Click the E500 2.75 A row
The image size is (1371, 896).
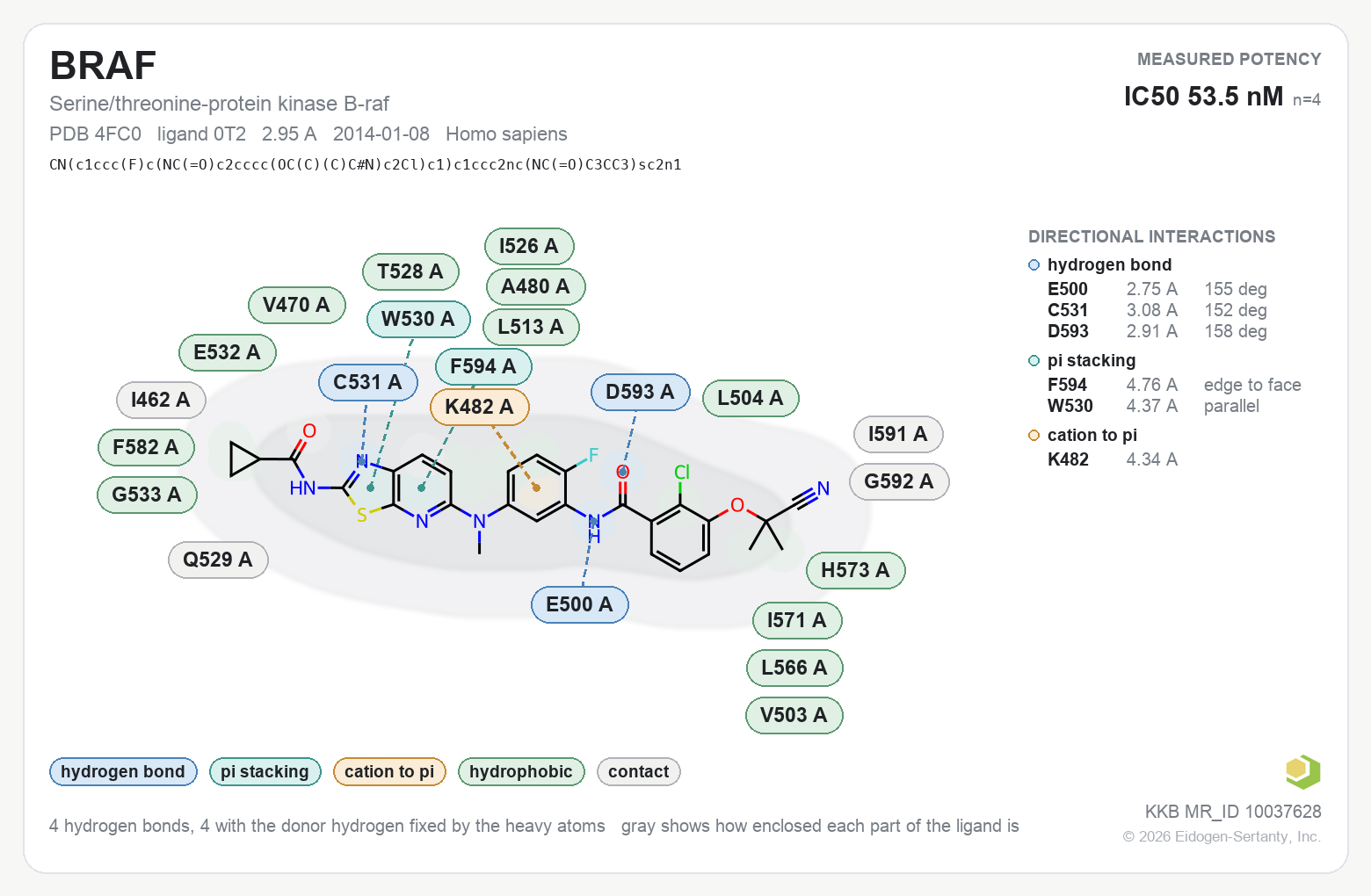[1157, 289]
